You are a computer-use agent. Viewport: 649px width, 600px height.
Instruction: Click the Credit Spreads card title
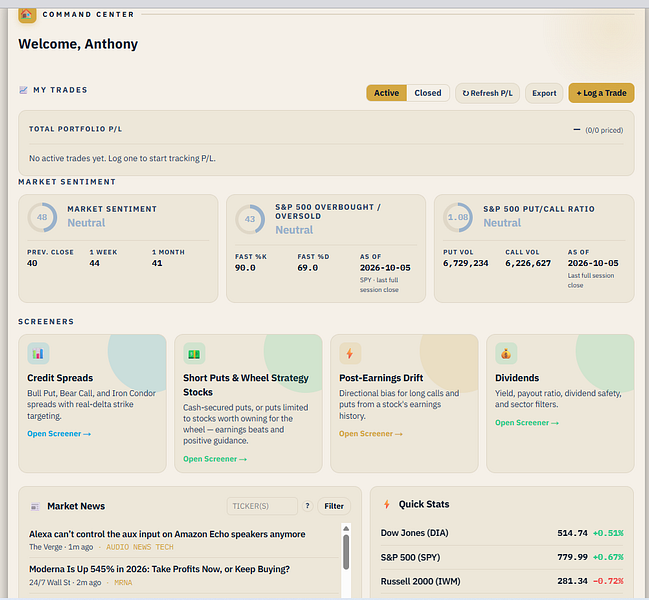pos(60,378)
